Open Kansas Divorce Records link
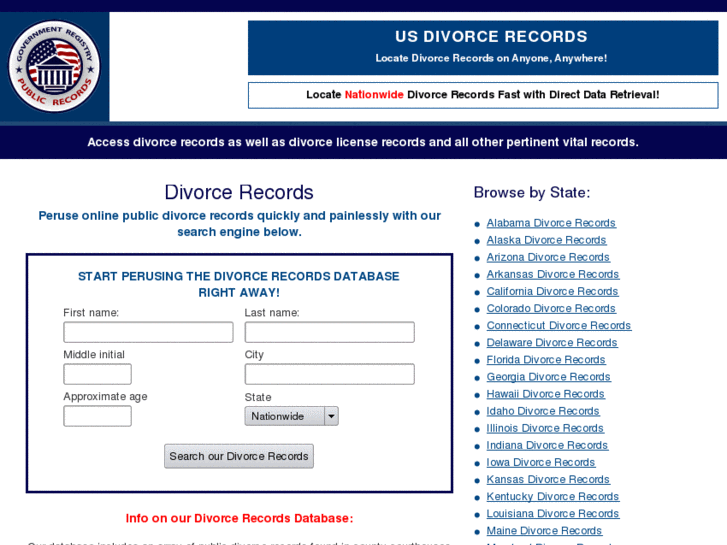This screenshot has width=727, height=545. (x=548, y=480)
